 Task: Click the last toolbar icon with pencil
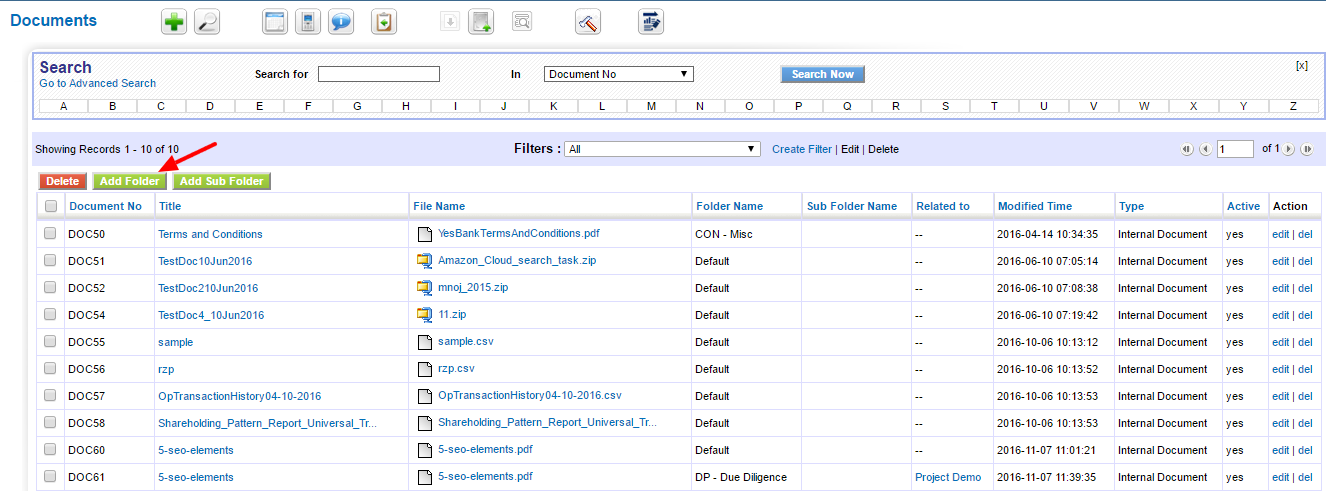(x=651, y=22)
